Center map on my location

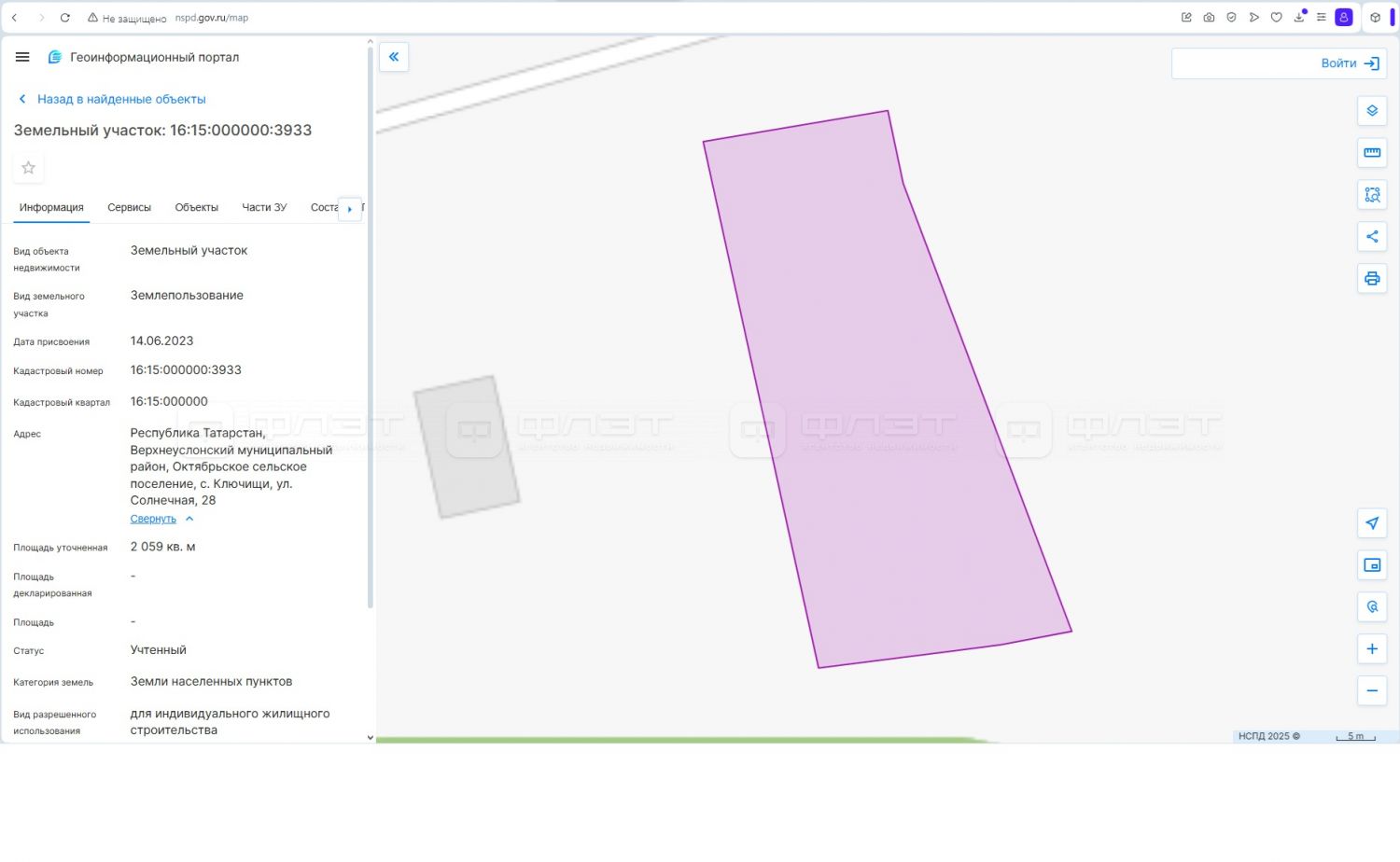(x=1371, y=523)
